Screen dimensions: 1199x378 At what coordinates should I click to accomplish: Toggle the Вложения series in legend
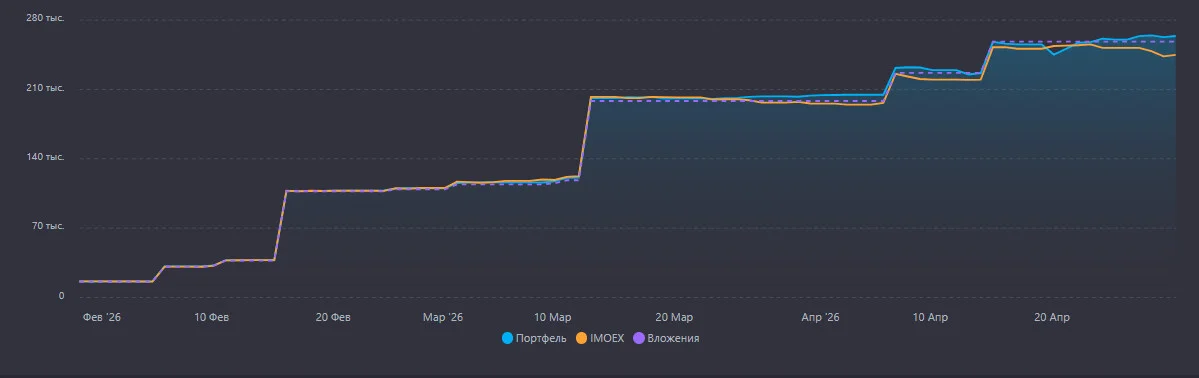[x=666, y=338]
